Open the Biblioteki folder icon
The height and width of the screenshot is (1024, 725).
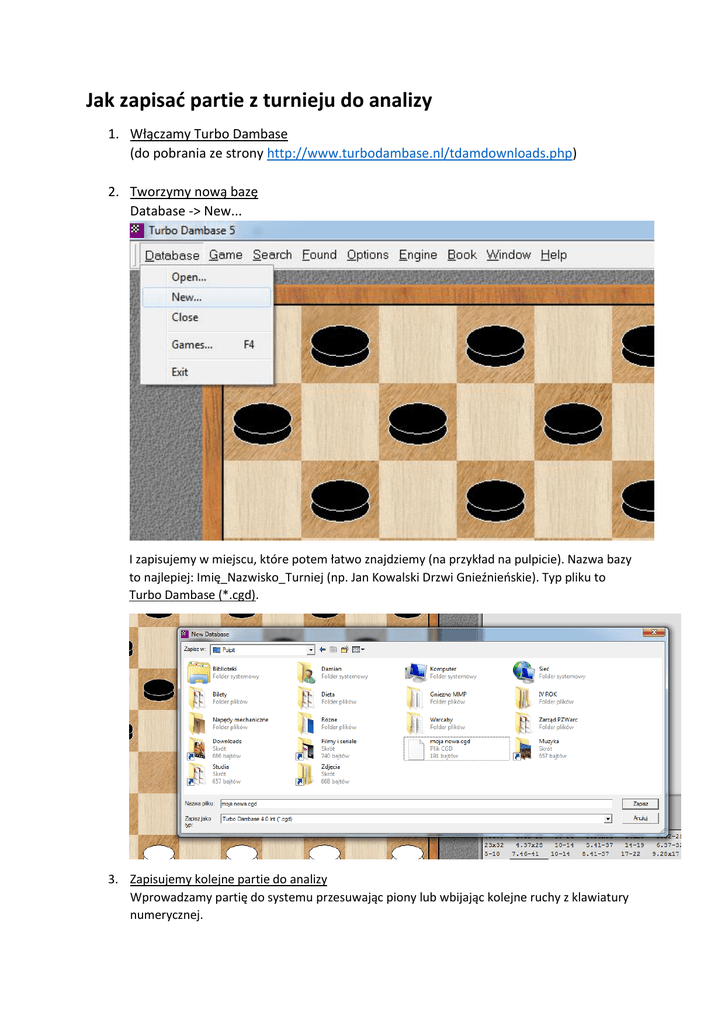coord(198,672)
